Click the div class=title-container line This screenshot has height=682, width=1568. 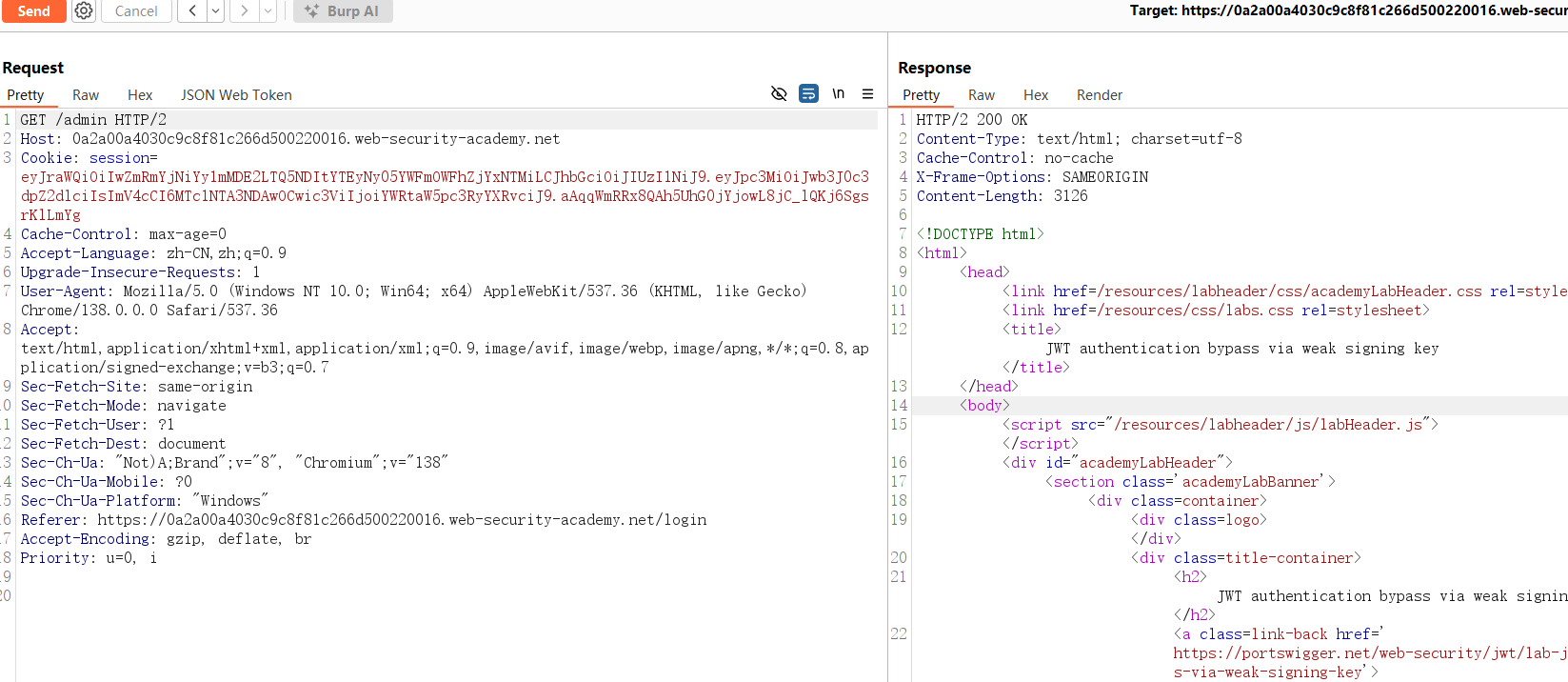pyautogui.click(x=1245, y=558)
